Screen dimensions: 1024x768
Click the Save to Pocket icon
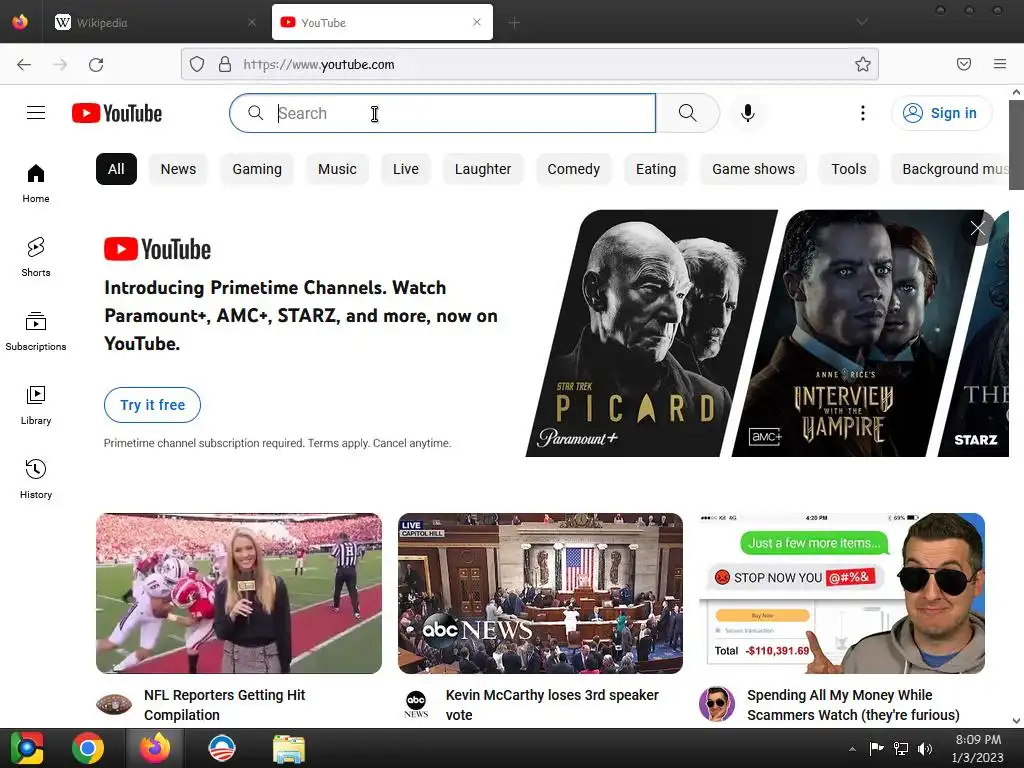(x=964, y=64)
